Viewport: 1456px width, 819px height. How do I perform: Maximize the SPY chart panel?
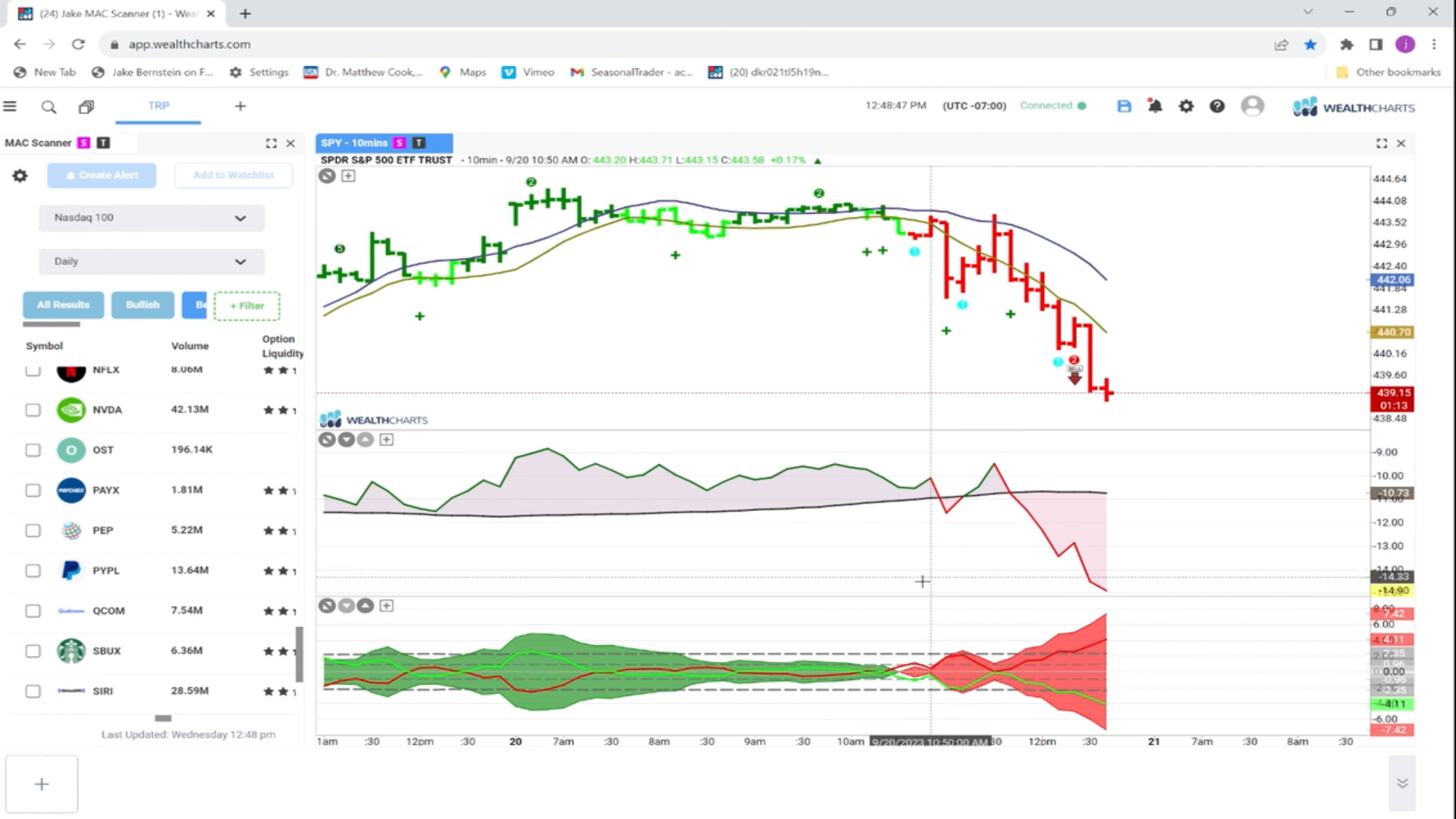(x=1382, y=143)
